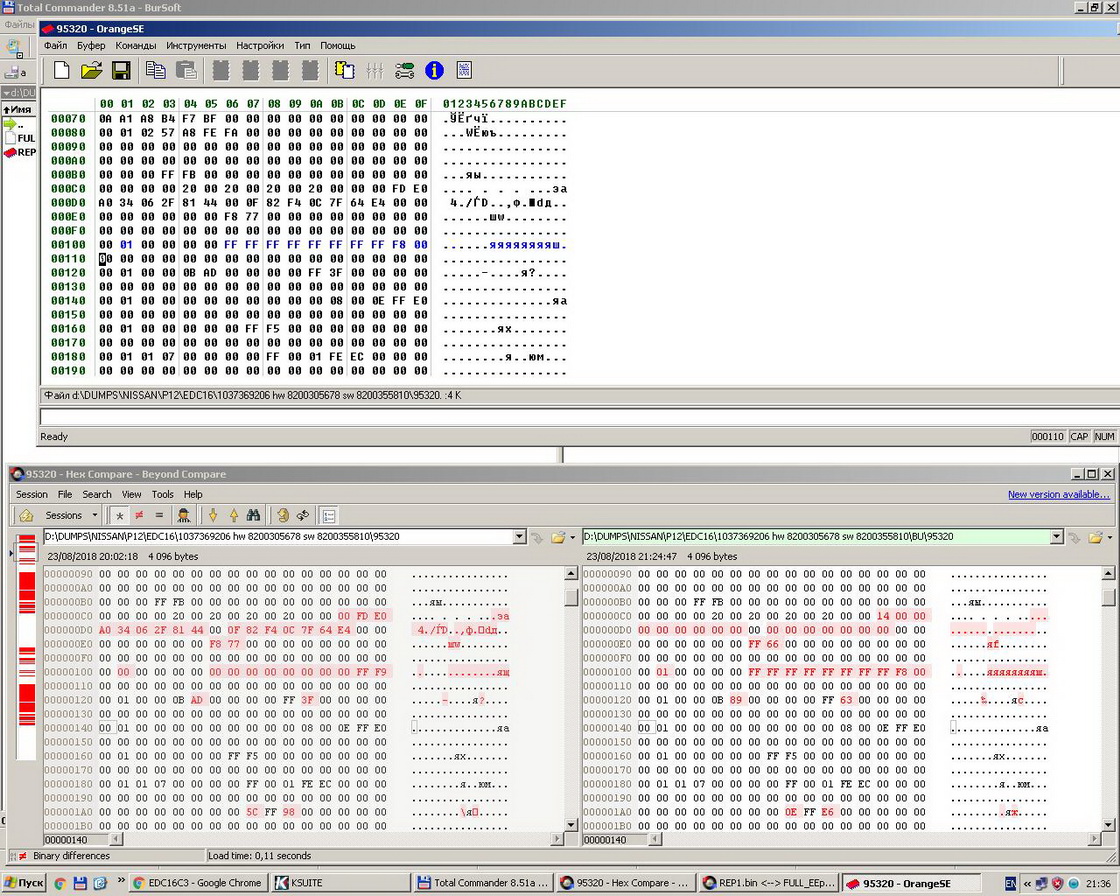The image size is (1120, 896).
Task: Click the Swap sides icon in Beyond Compare
Action: [302, 515]
